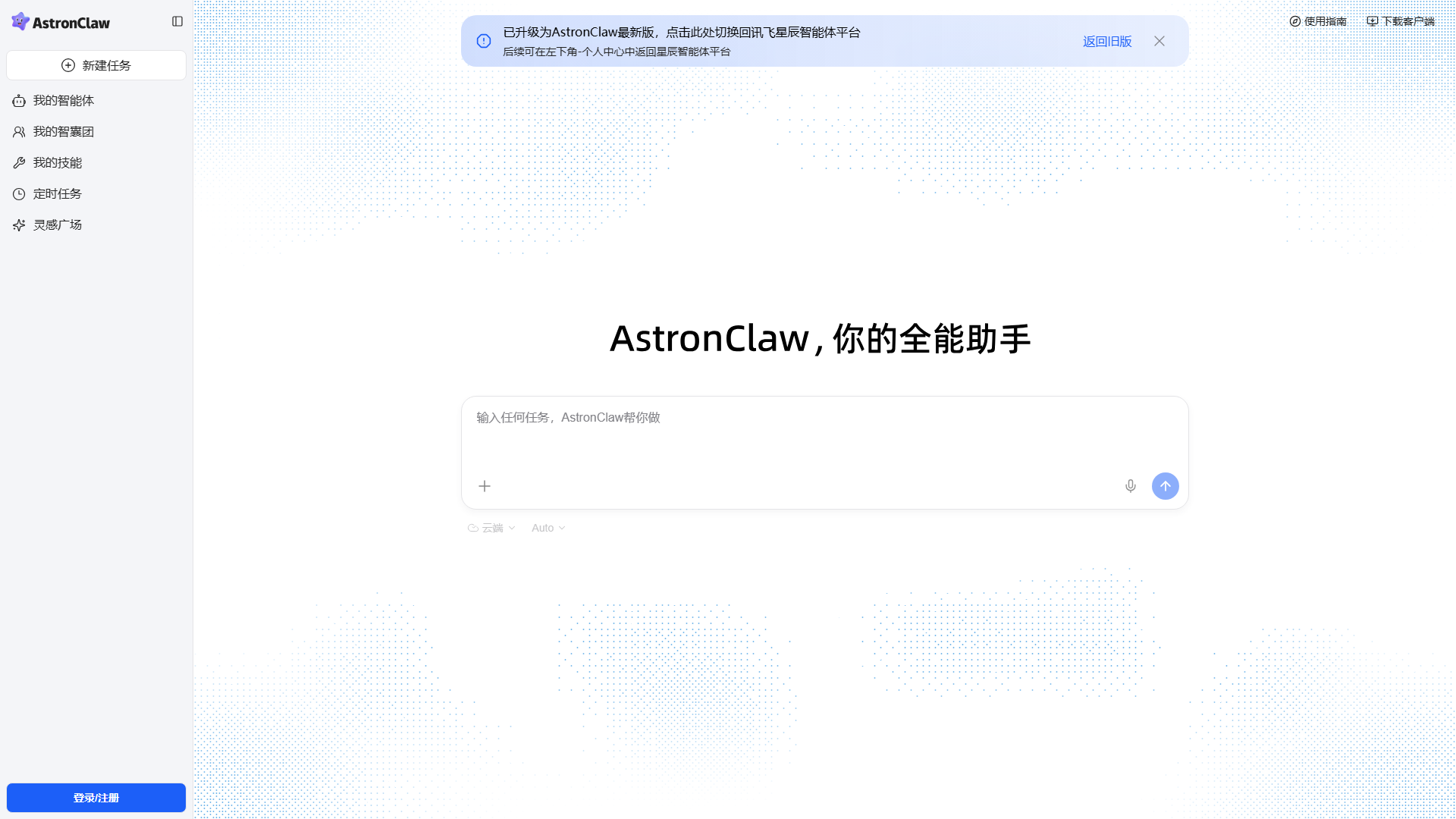Image resolution: width=1456 pixels, height=819 pixels.
Task: Open 定时任务 in sidebar
Action: 96,194
